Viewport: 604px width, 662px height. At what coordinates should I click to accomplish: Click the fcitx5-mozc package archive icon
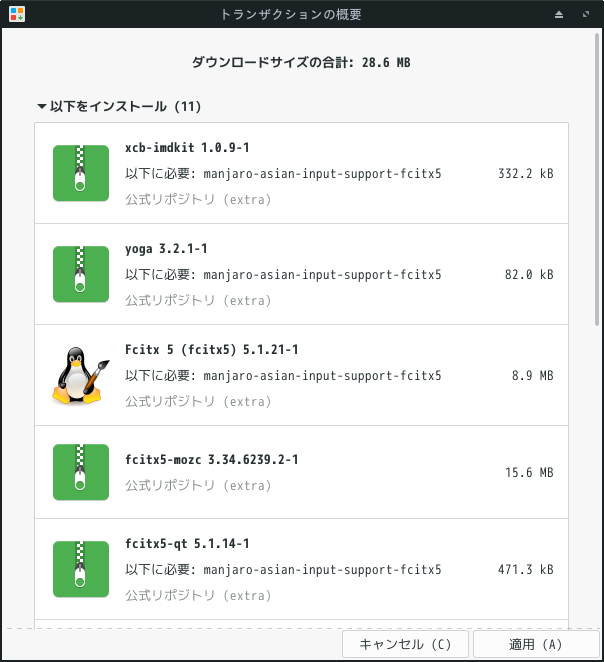[x=81, y=472]
